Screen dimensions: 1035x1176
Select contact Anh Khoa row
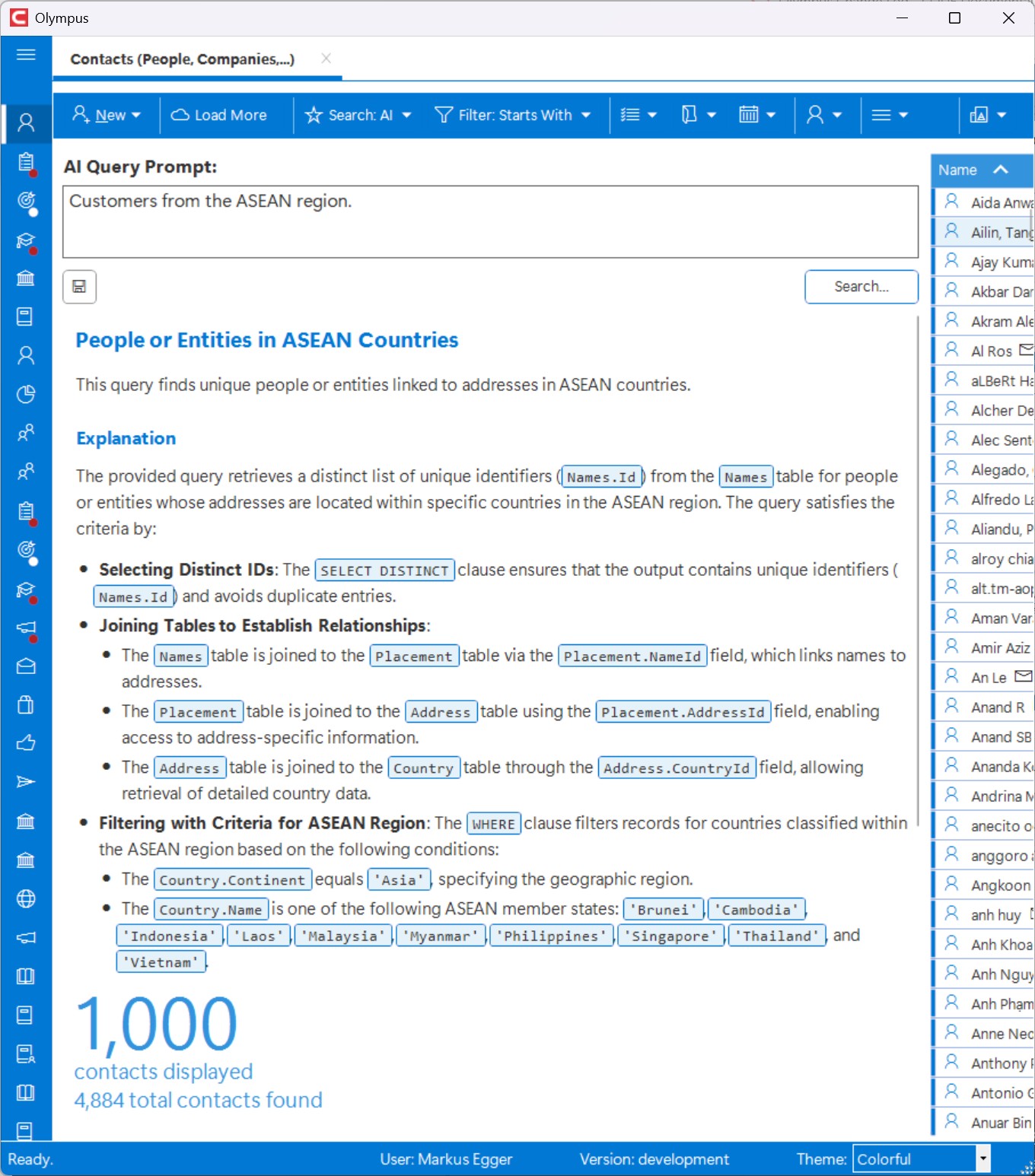(983, 944)
